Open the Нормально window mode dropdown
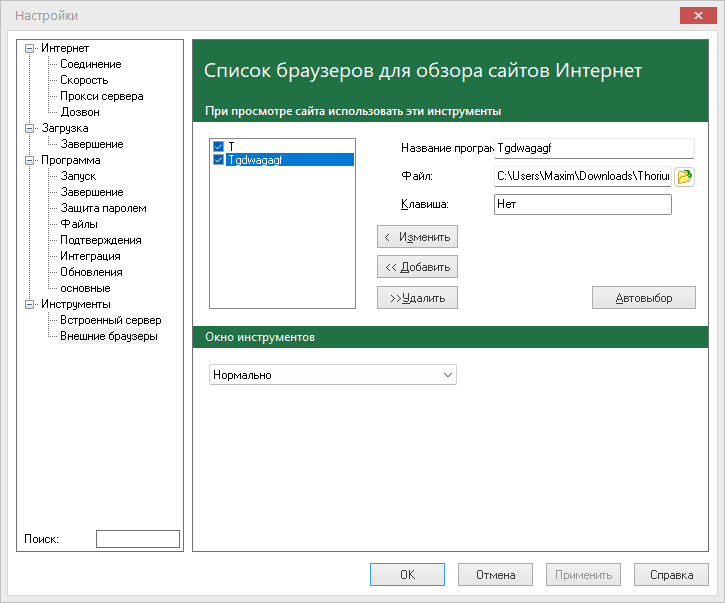Image resolution: width=725 pixels, height=603 pixels. coord(333,375)
